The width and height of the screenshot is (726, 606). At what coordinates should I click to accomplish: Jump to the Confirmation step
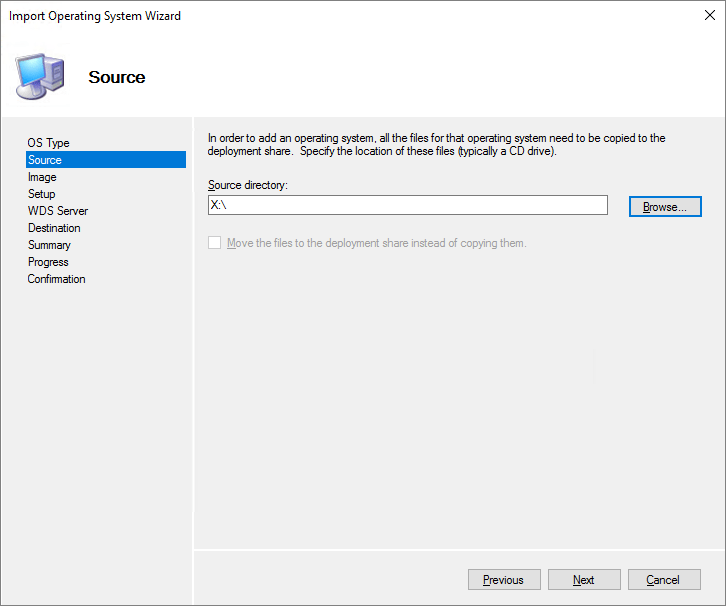56,279
